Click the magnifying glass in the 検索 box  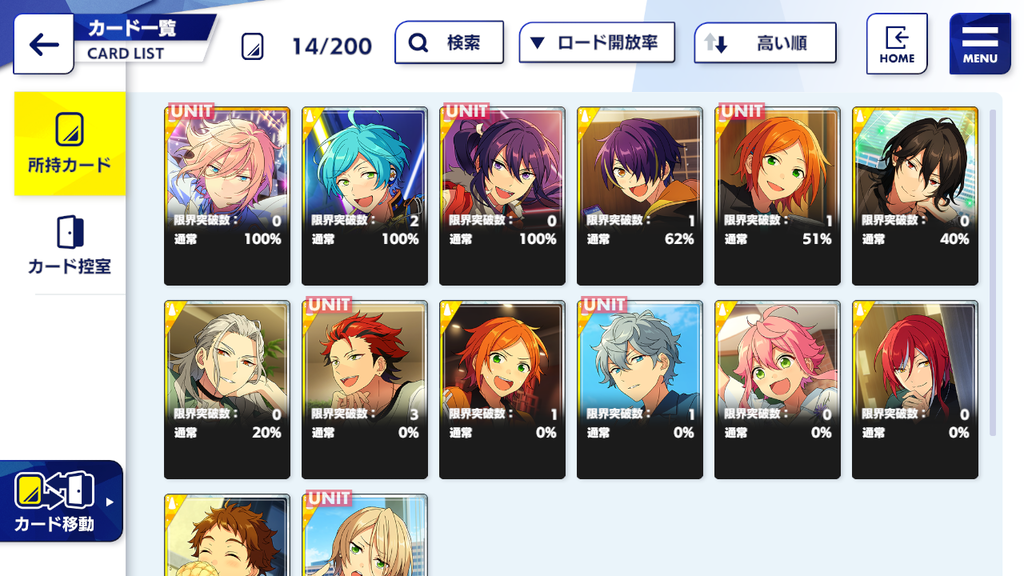coord(418,43)
